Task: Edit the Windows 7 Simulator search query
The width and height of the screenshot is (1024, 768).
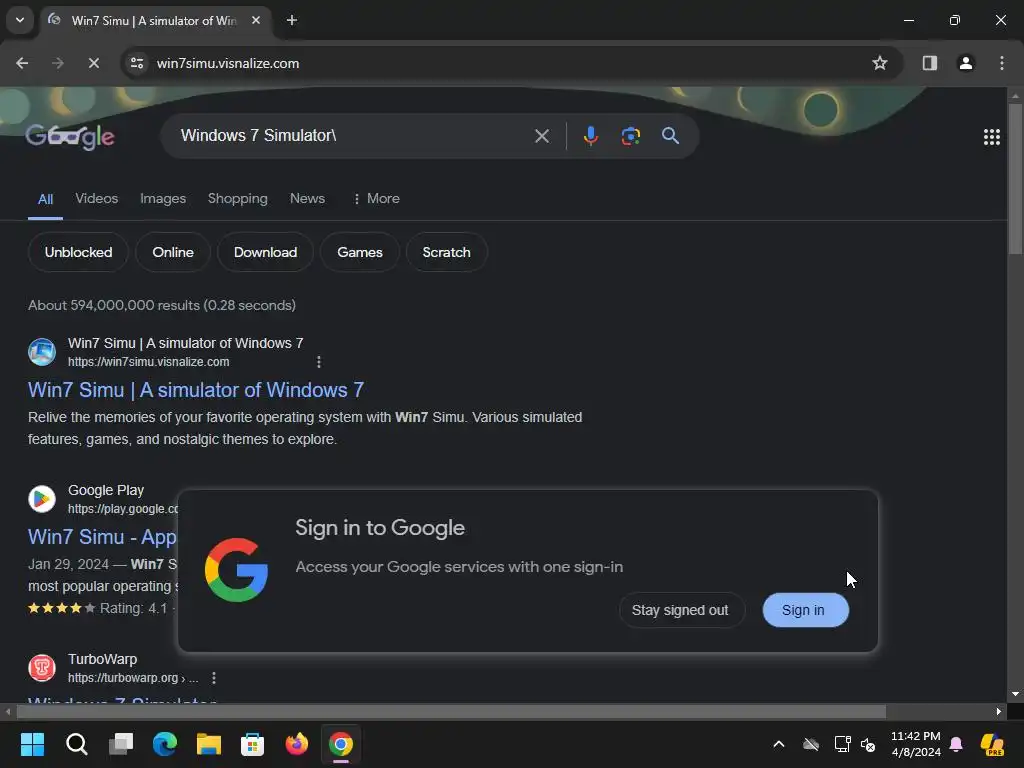Action: 353,135
